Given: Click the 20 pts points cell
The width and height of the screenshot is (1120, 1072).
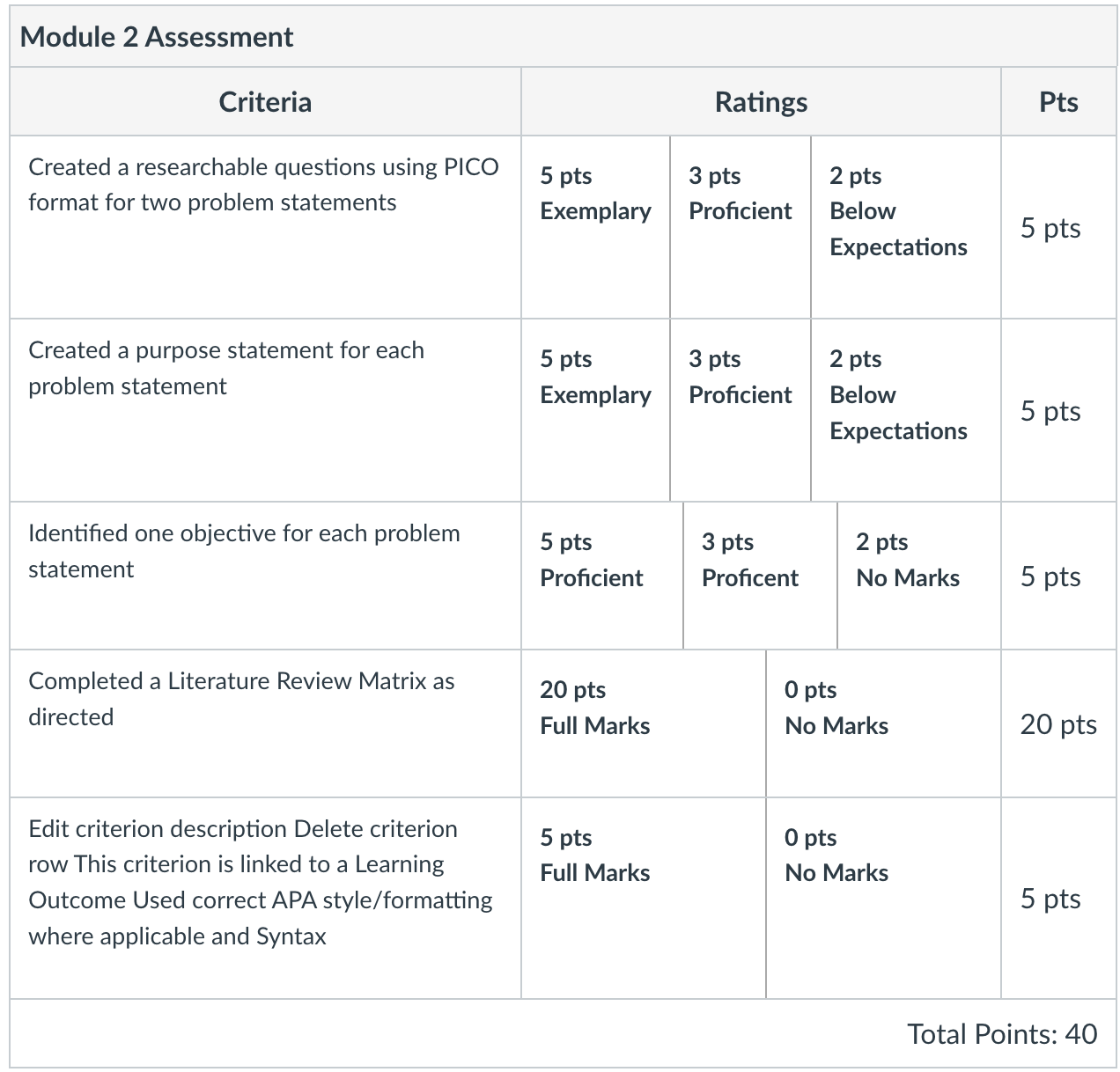Looking at the screenshot, I should [x=1058, y=724].
